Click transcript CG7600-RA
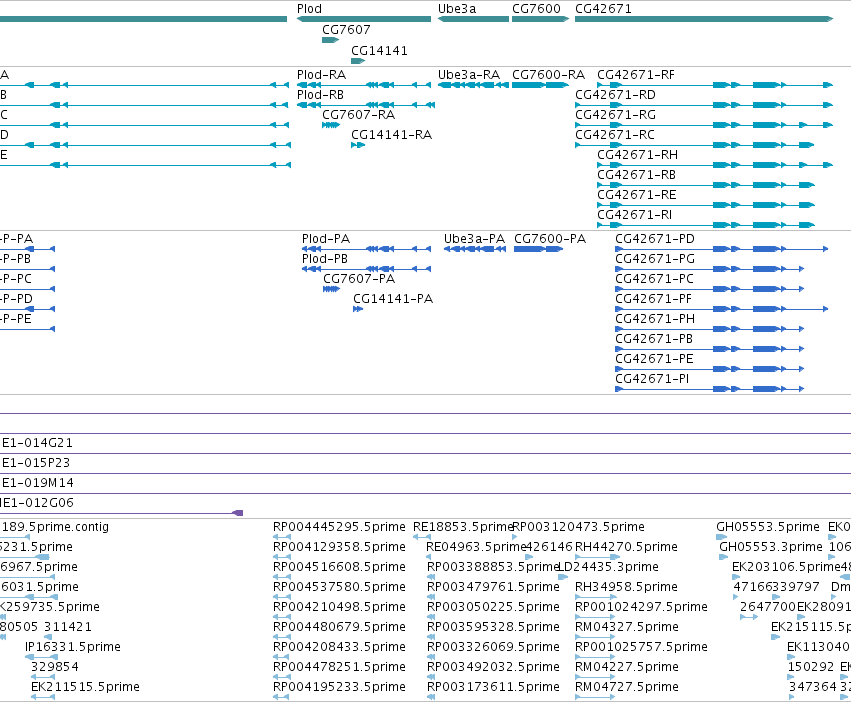This screenshot has height=702, width=851. pyautogui.click(x=549, y=74)
